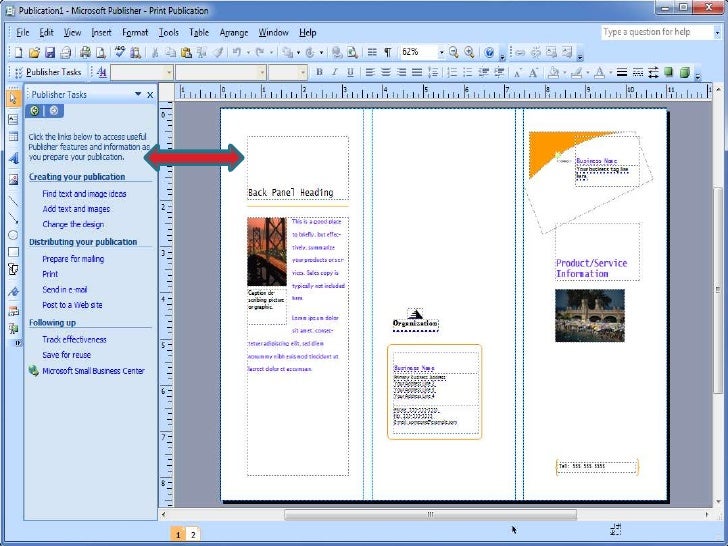Click the horizontal scrollbar thumb
Viewport: 728px width, 546px height.
coord(431,516)
